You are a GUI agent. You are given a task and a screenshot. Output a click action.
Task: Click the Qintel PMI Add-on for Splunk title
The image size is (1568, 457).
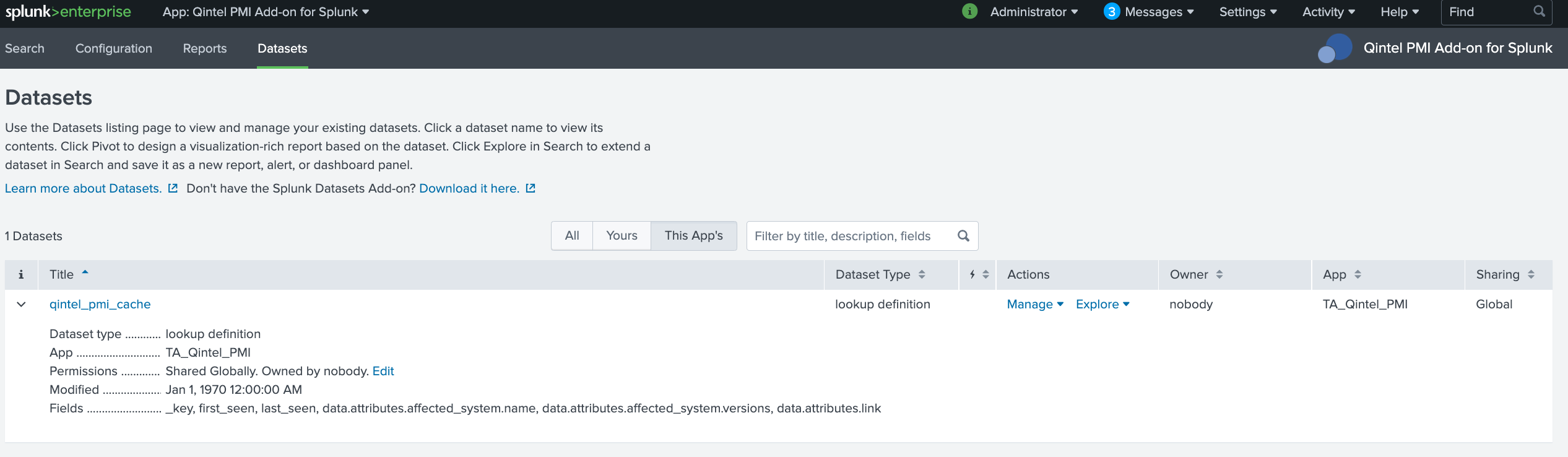pyautogui.click(x=1458, y=48)
